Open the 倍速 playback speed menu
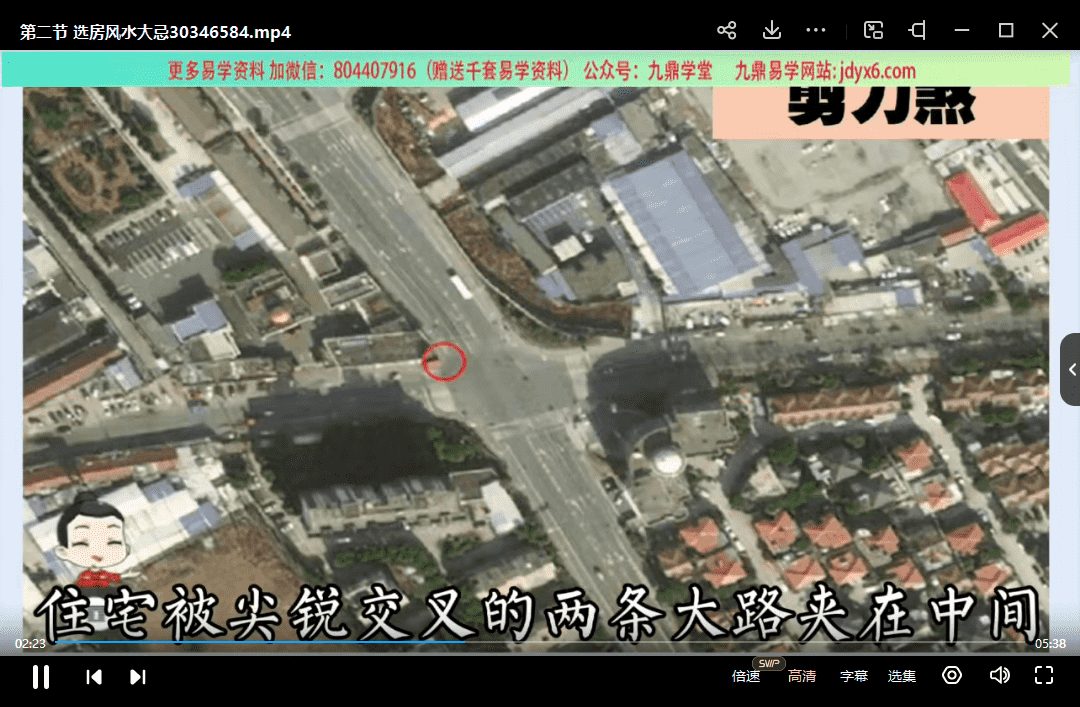The width and height of the screenshot is (1080, 707). [x=746, y=676]
